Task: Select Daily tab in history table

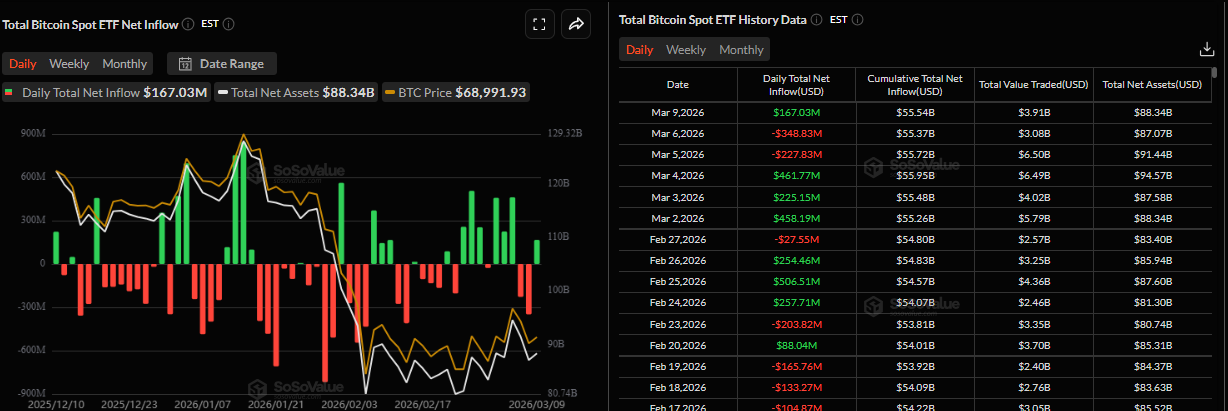Action: 640,50
